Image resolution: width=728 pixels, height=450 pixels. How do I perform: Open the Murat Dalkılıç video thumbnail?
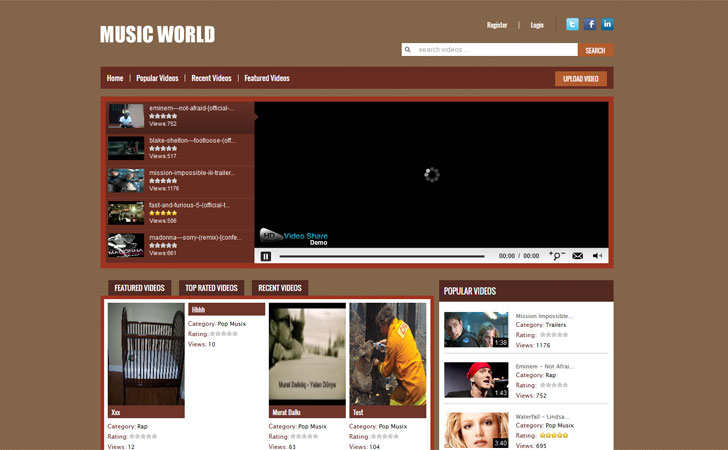(307, 355)
